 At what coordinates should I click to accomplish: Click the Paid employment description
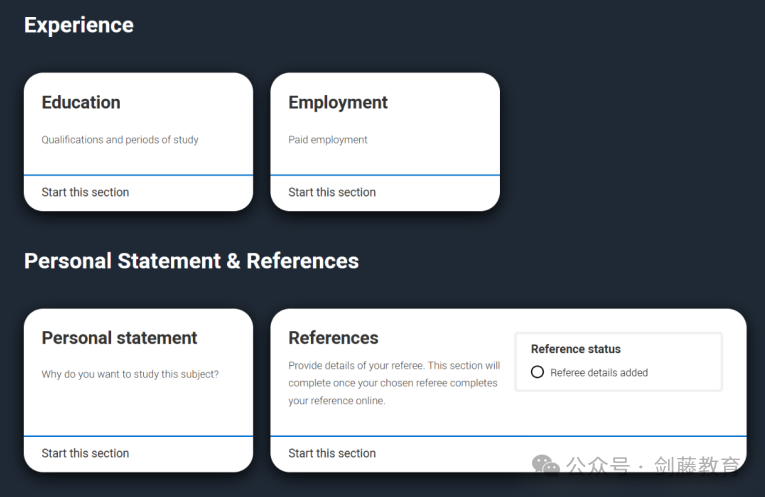pyautogui.click(x=328, y=140)
